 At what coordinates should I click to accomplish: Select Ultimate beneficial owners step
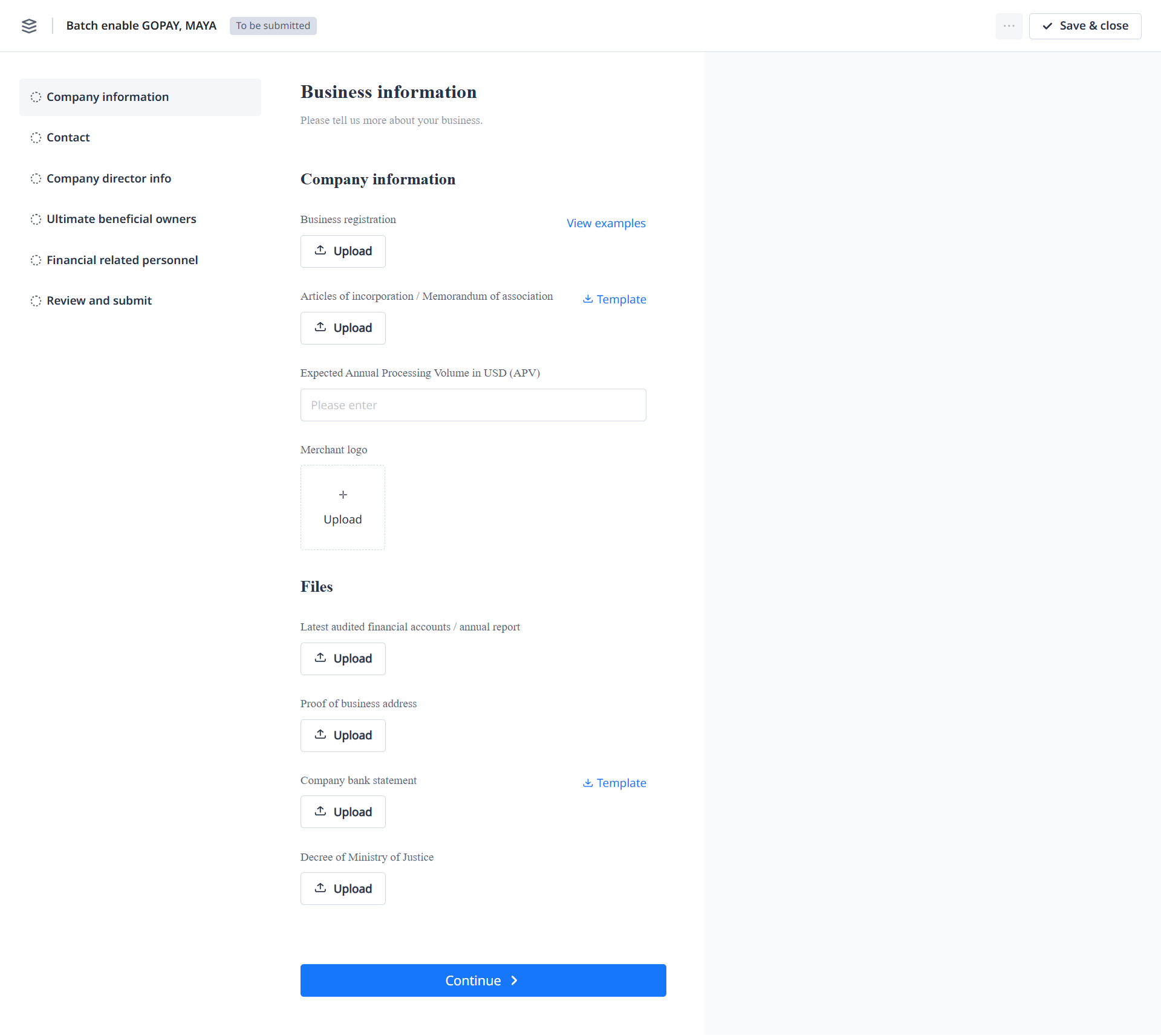[121, 219]
